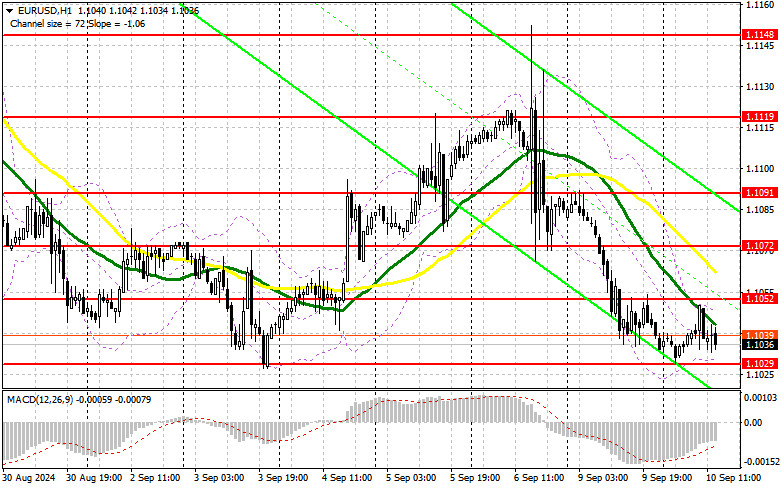Image resolution: width=781 pixels, height=489 pixels.
Task: Select the red 1.1072 price level label
Action: pos(760,245)
